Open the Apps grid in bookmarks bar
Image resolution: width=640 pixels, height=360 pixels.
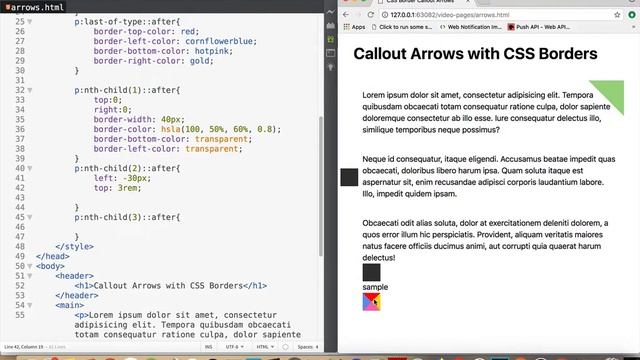[x=354, y=27]
